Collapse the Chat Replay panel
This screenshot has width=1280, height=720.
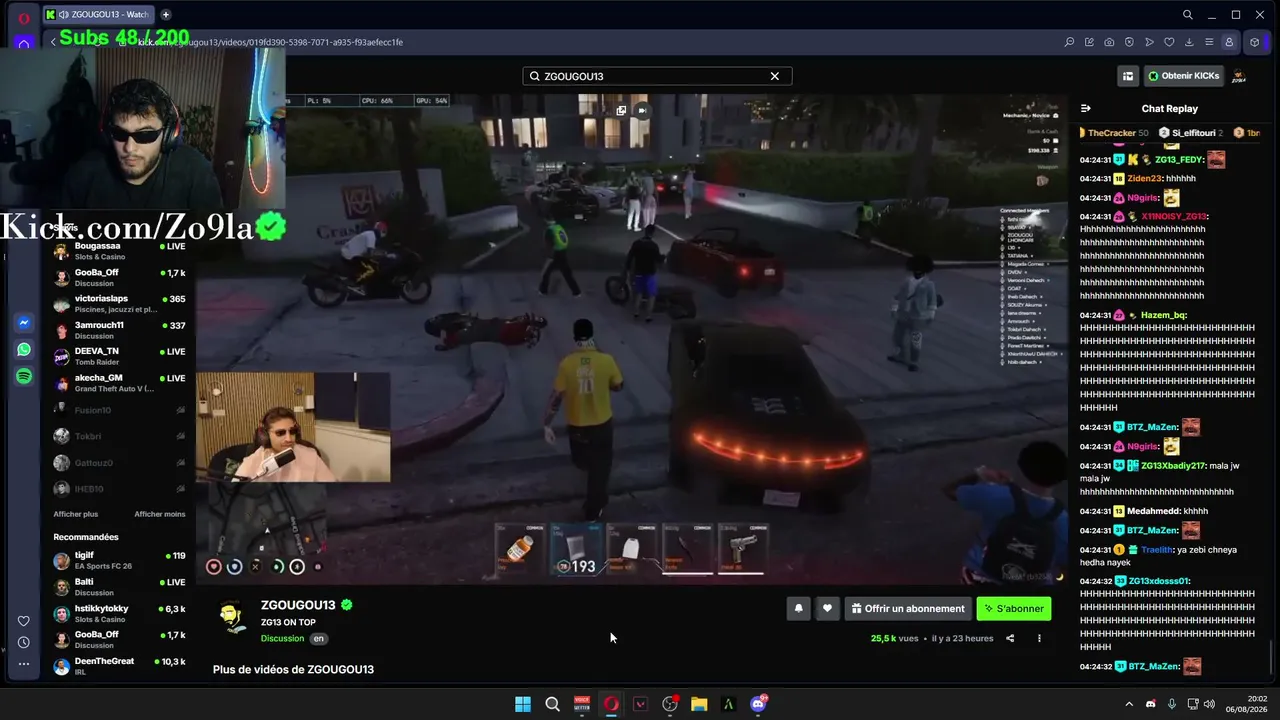click(x=1086, y=108)
